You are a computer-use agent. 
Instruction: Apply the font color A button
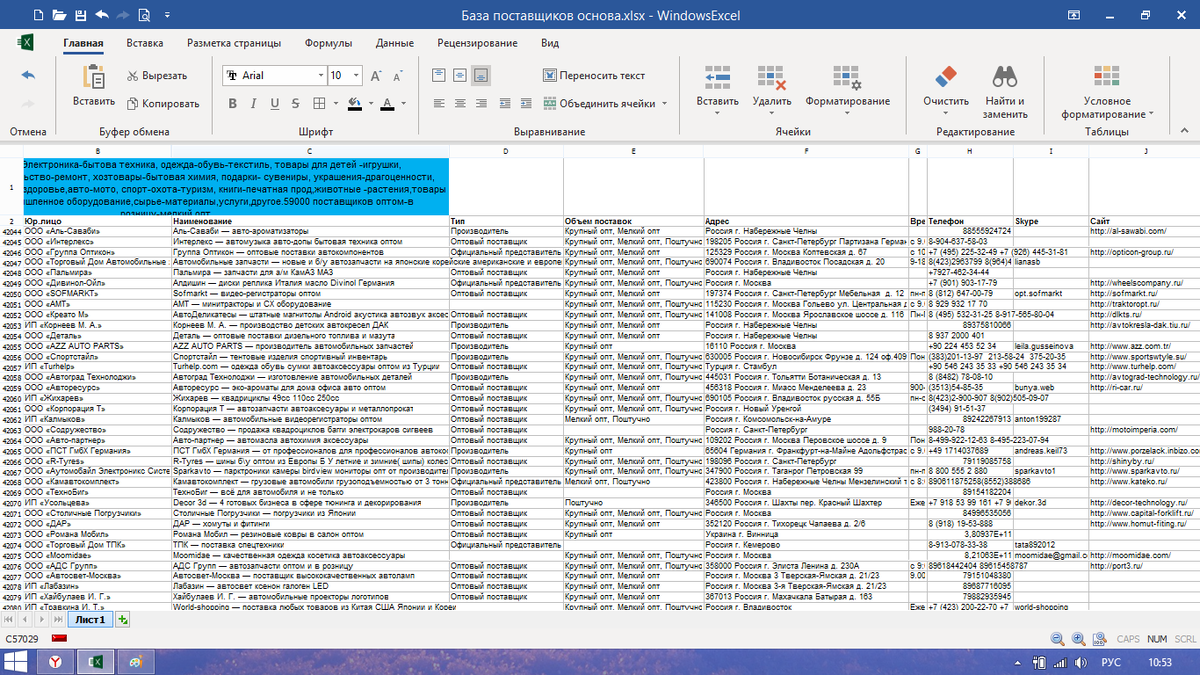point(388,103)
